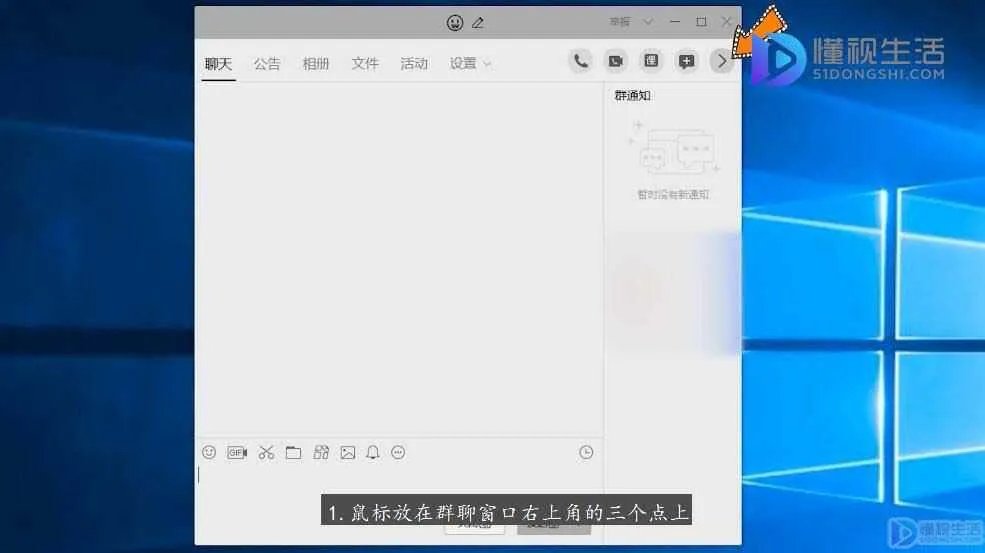Open the apps grid icon in chat toolbar
Image resolution: width=985 pixels, height=553 pixels.
(x=321, y=452)
